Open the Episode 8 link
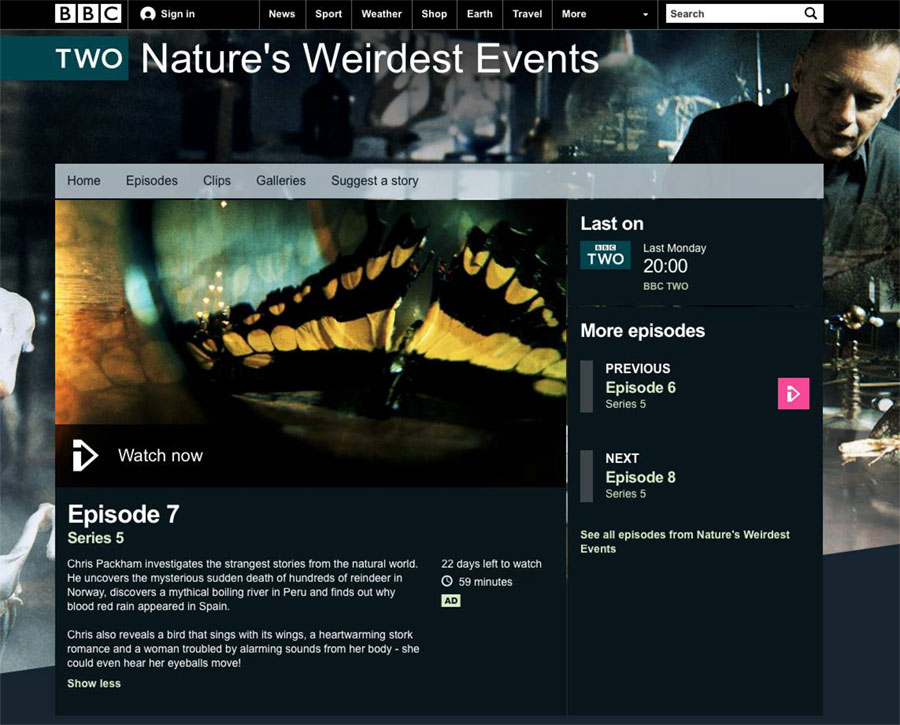 click(640, 477)
